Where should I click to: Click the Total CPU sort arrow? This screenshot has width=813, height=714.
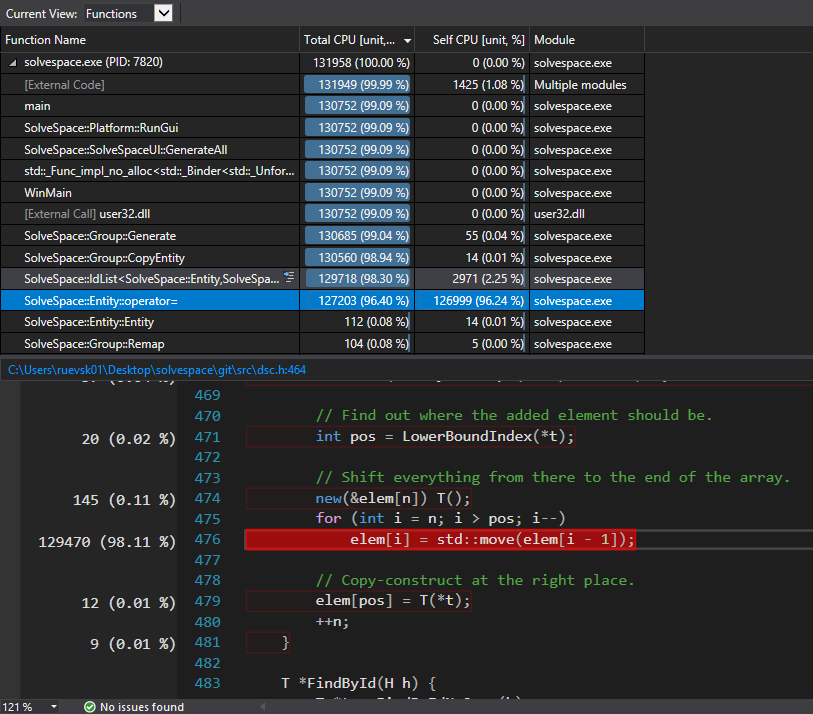tap(408, 41)
